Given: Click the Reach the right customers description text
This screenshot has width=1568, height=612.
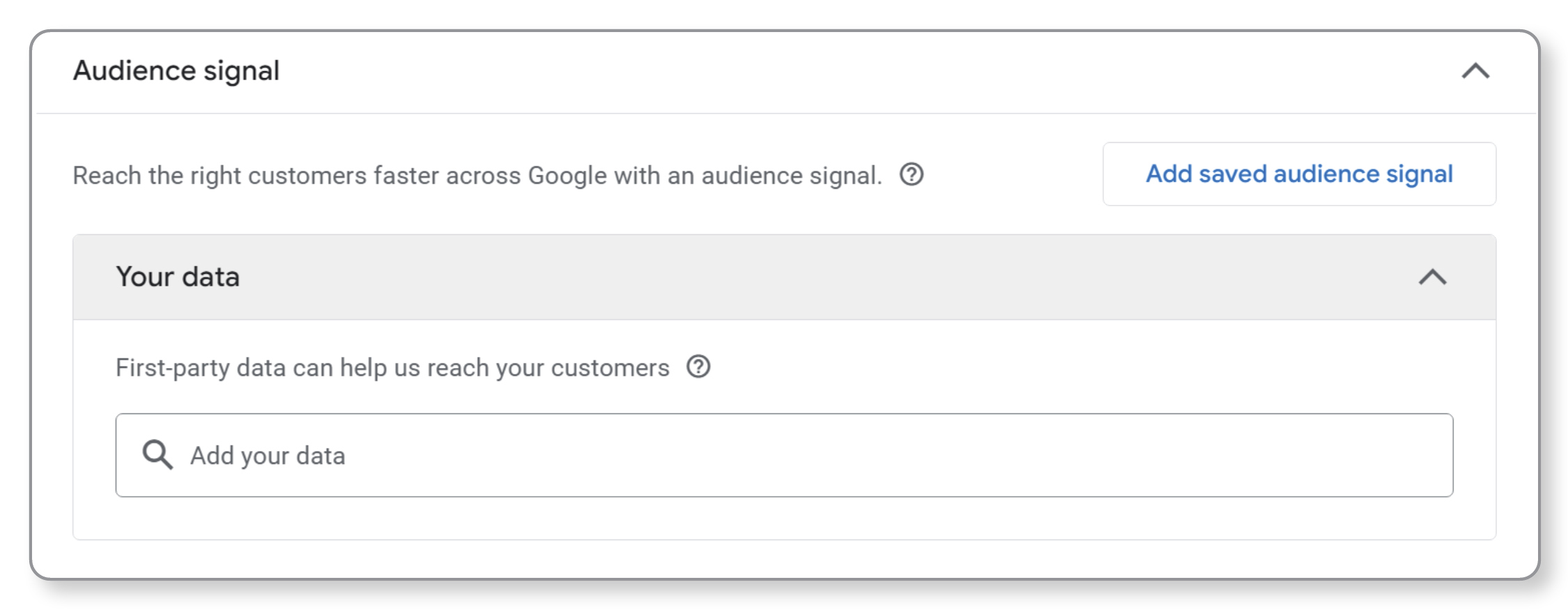Looking at the screenshot, I should (477, 176).
